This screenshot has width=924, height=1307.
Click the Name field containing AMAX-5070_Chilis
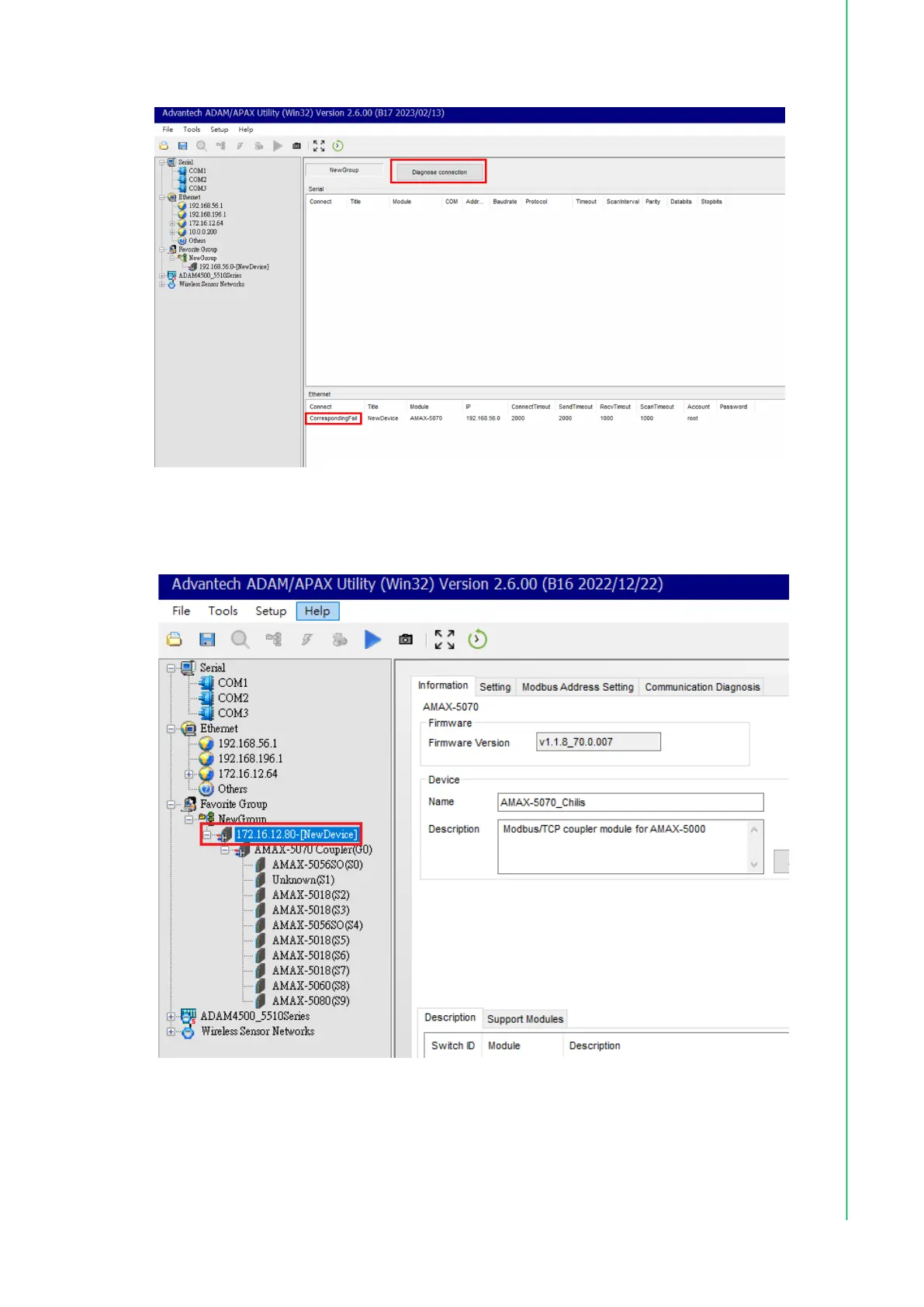tap(629, 803)
